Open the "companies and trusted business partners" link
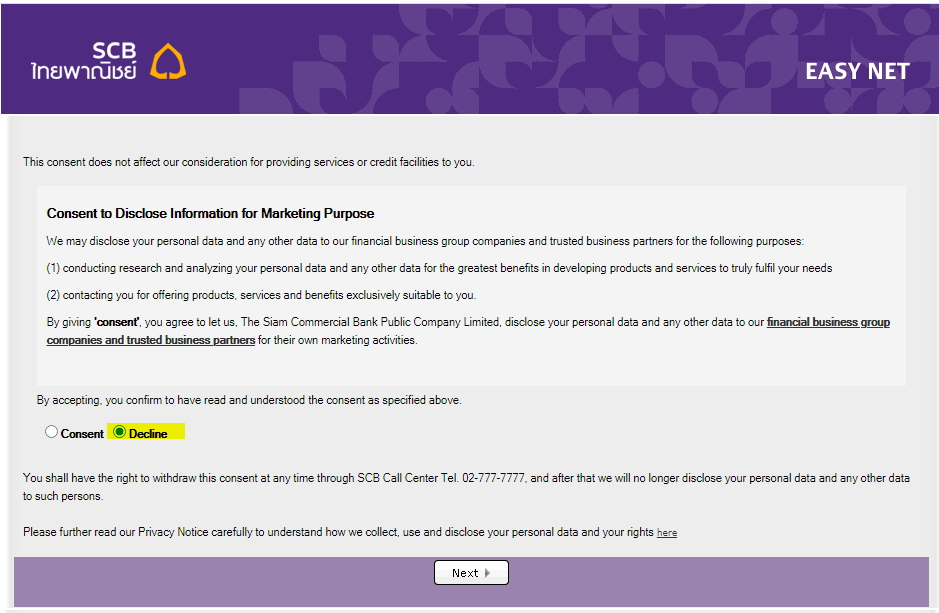Screen dimensions: 939x613 (x=151, y=340)
